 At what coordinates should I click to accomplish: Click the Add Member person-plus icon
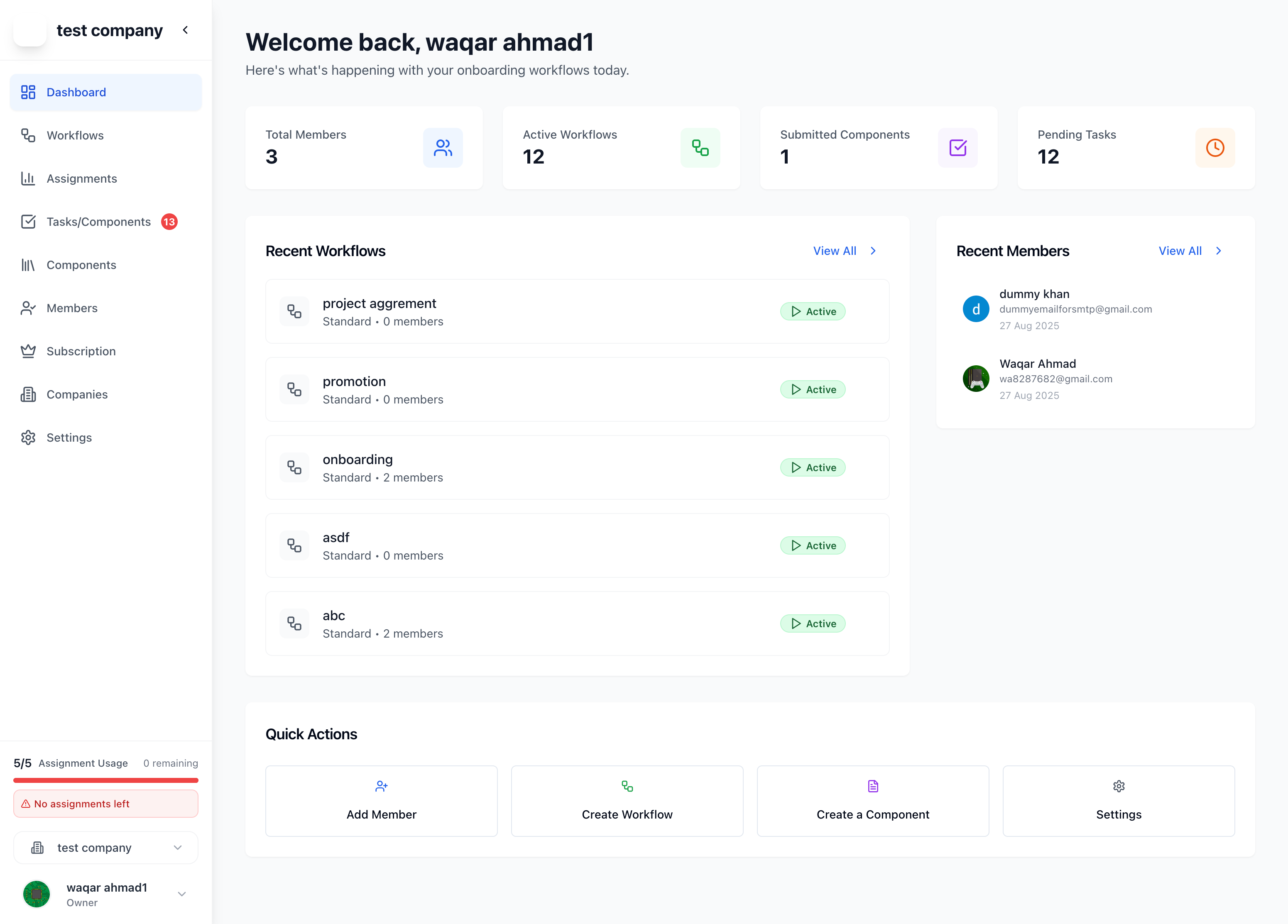(381, 787)
